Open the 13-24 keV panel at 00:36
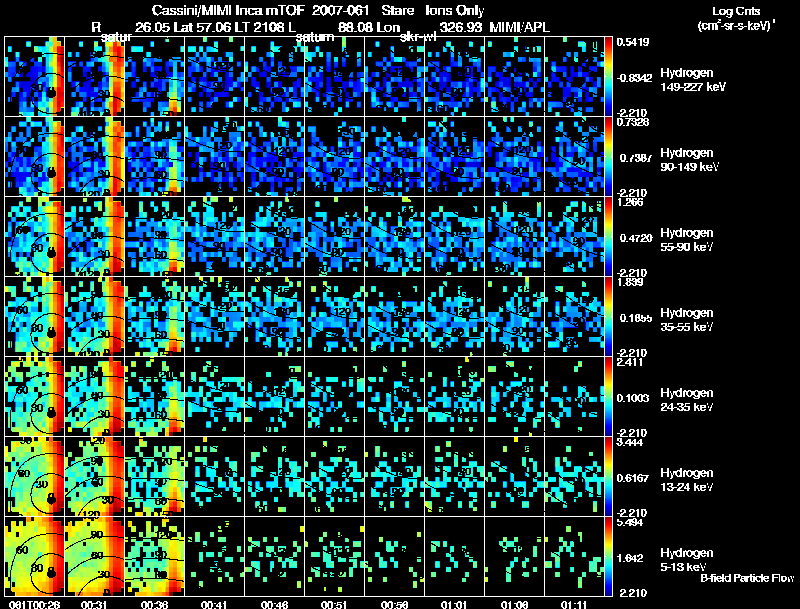 (x=155, y=477)
